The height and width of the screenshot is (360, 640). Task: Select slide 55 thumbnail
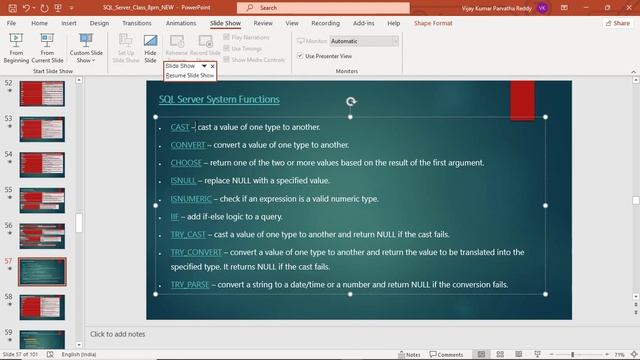click(x=42, y=200)
